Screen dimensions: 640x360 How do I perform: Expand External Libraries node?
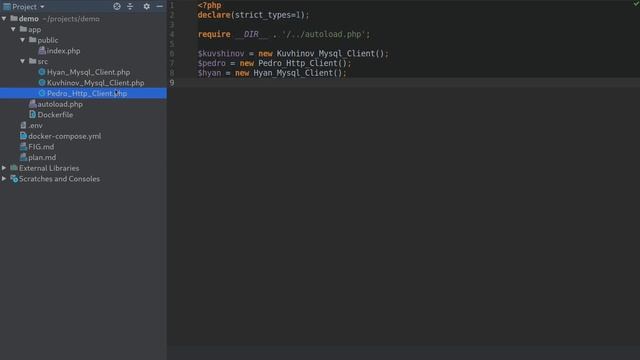point(4,168)
